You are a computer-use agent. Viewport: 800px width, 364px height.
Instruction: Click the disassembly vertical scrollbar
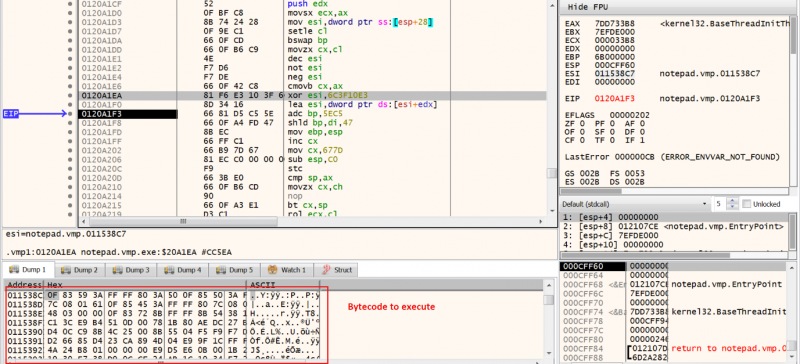click(x=552, y=107)
